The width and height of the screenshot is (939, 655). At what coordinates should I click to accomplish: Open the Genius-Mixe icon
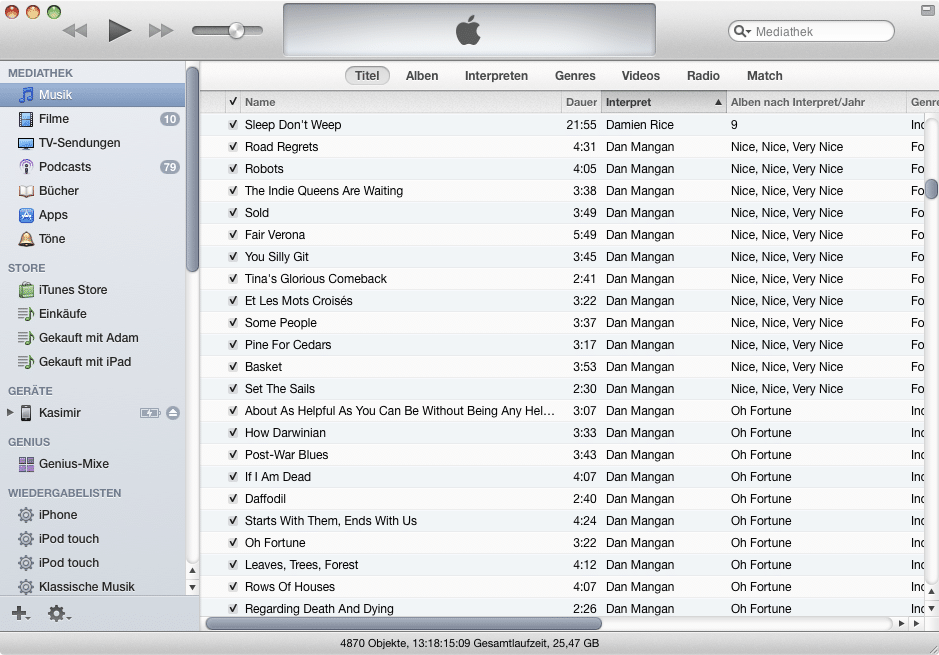[x=26, y=464]
